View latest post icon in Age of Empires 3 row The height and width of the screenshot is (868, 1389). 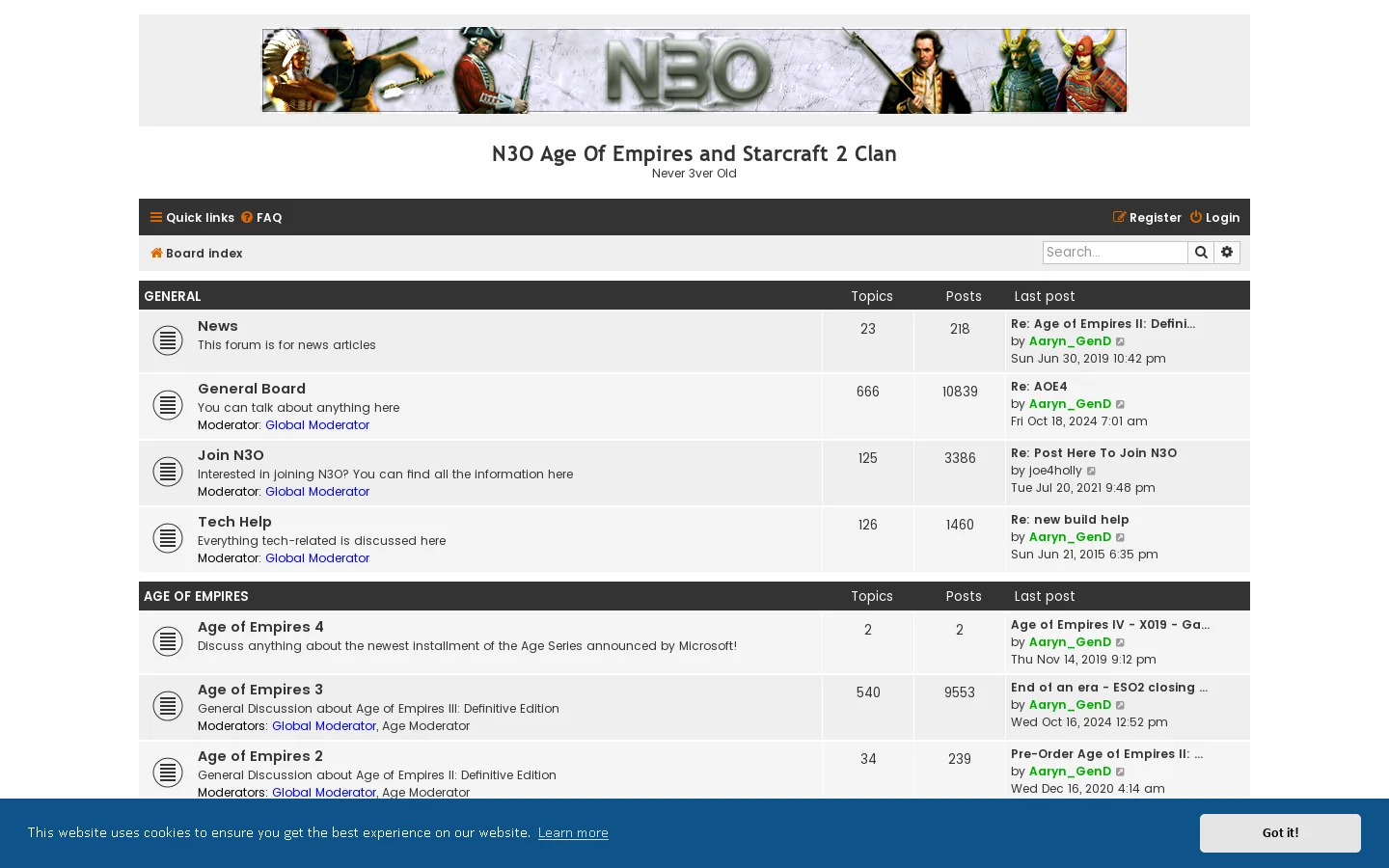click(x=1121, y=705)
